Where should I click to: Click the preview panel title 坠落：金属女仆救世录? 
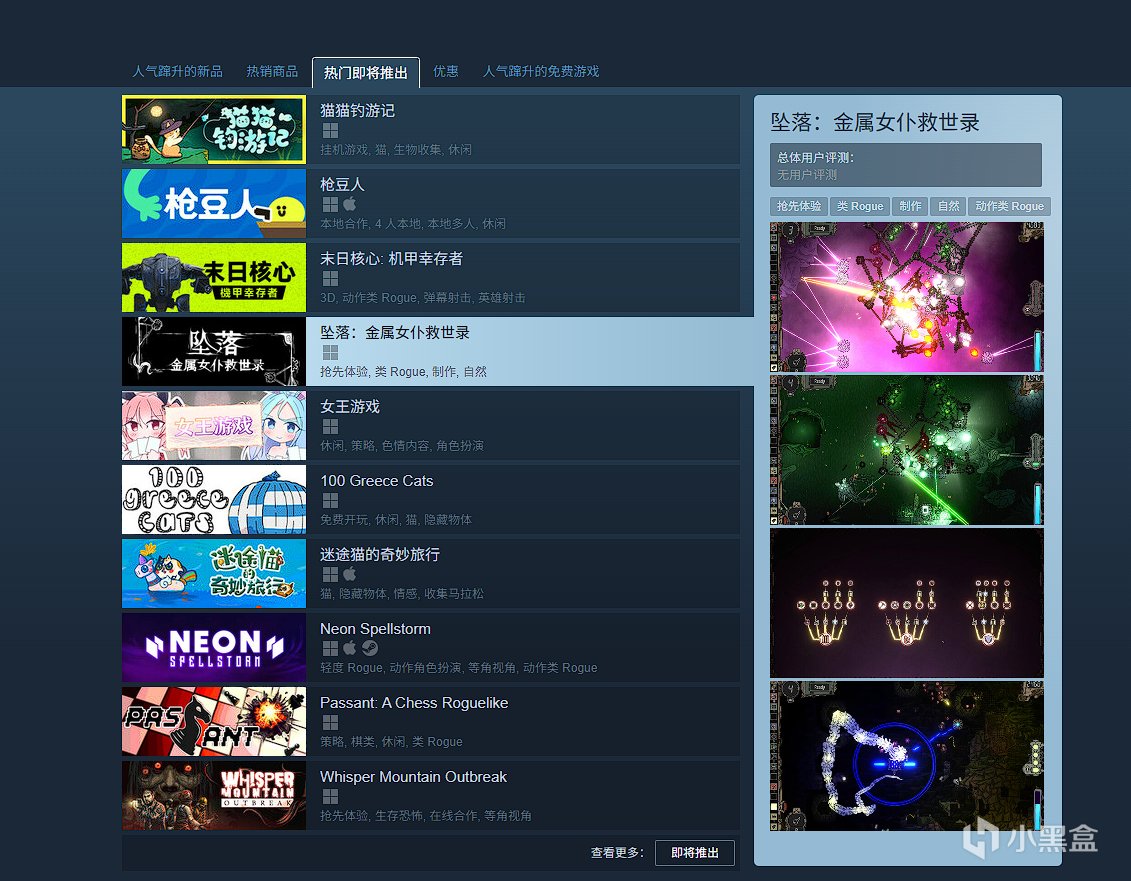tap(875, 123)
